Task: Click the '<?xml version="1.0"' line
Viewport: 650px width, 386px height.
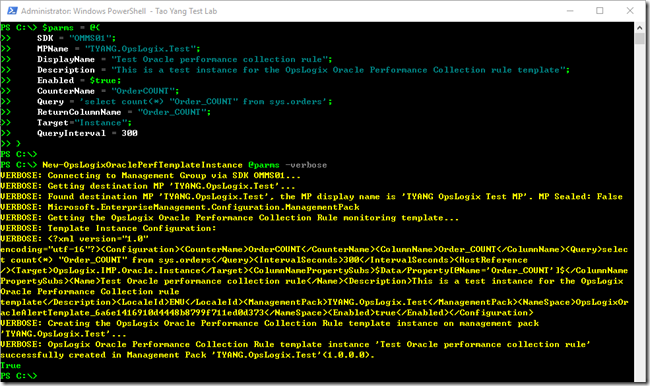Action: [74, 239]
